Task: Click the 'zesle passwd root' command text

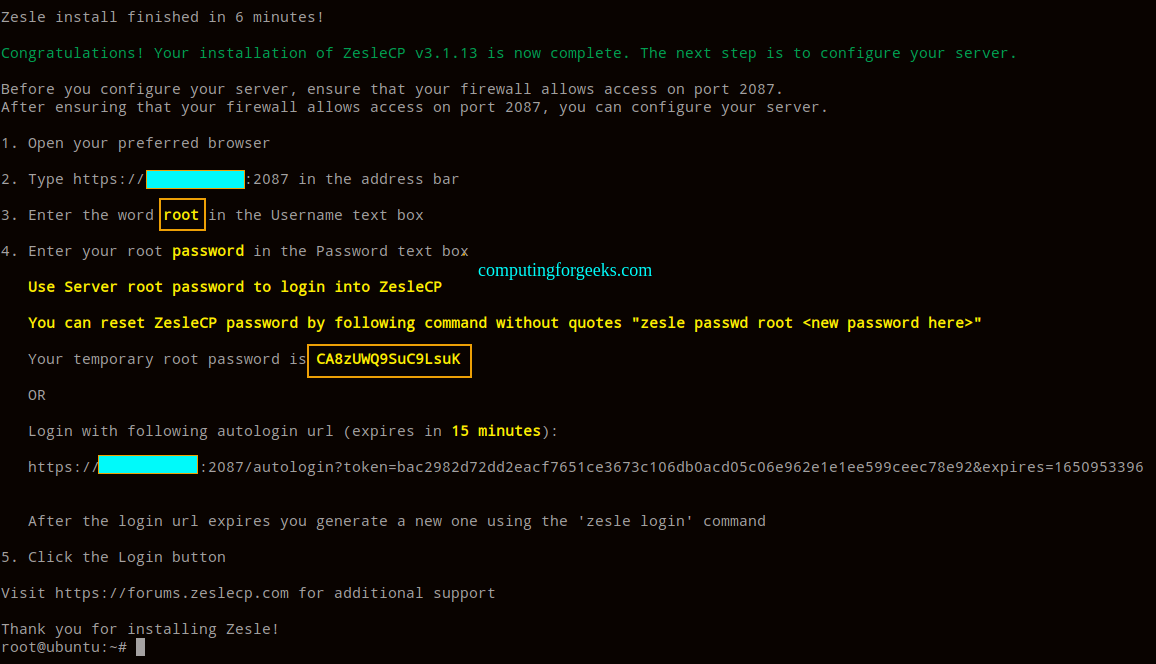Action: coord(712,323)
